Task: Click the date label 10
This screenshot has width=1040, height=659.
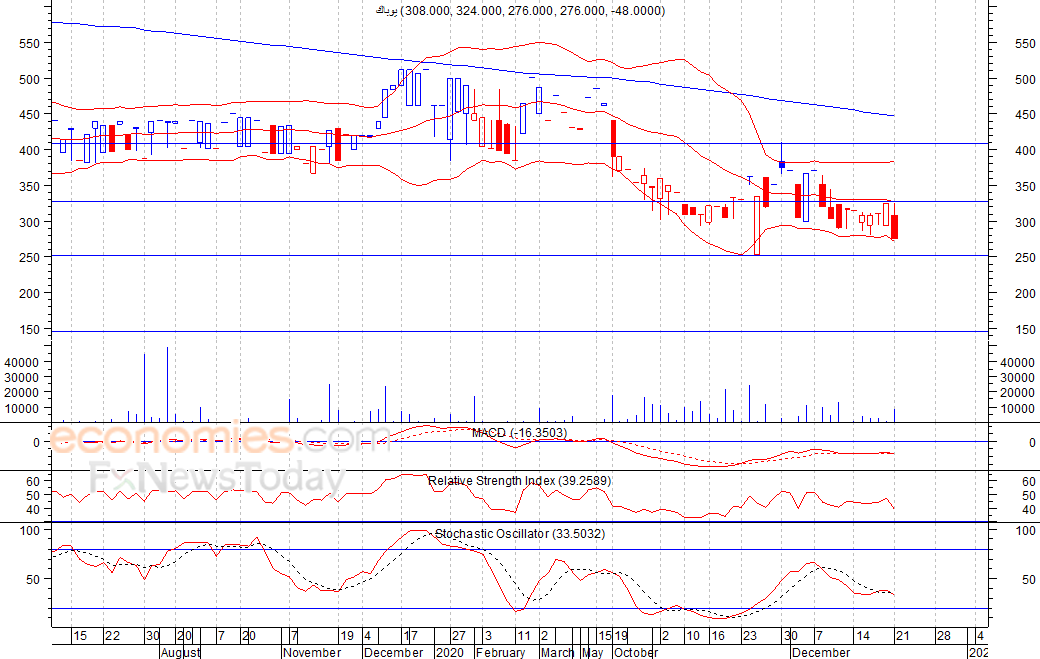Action: (x=693, y=636)
